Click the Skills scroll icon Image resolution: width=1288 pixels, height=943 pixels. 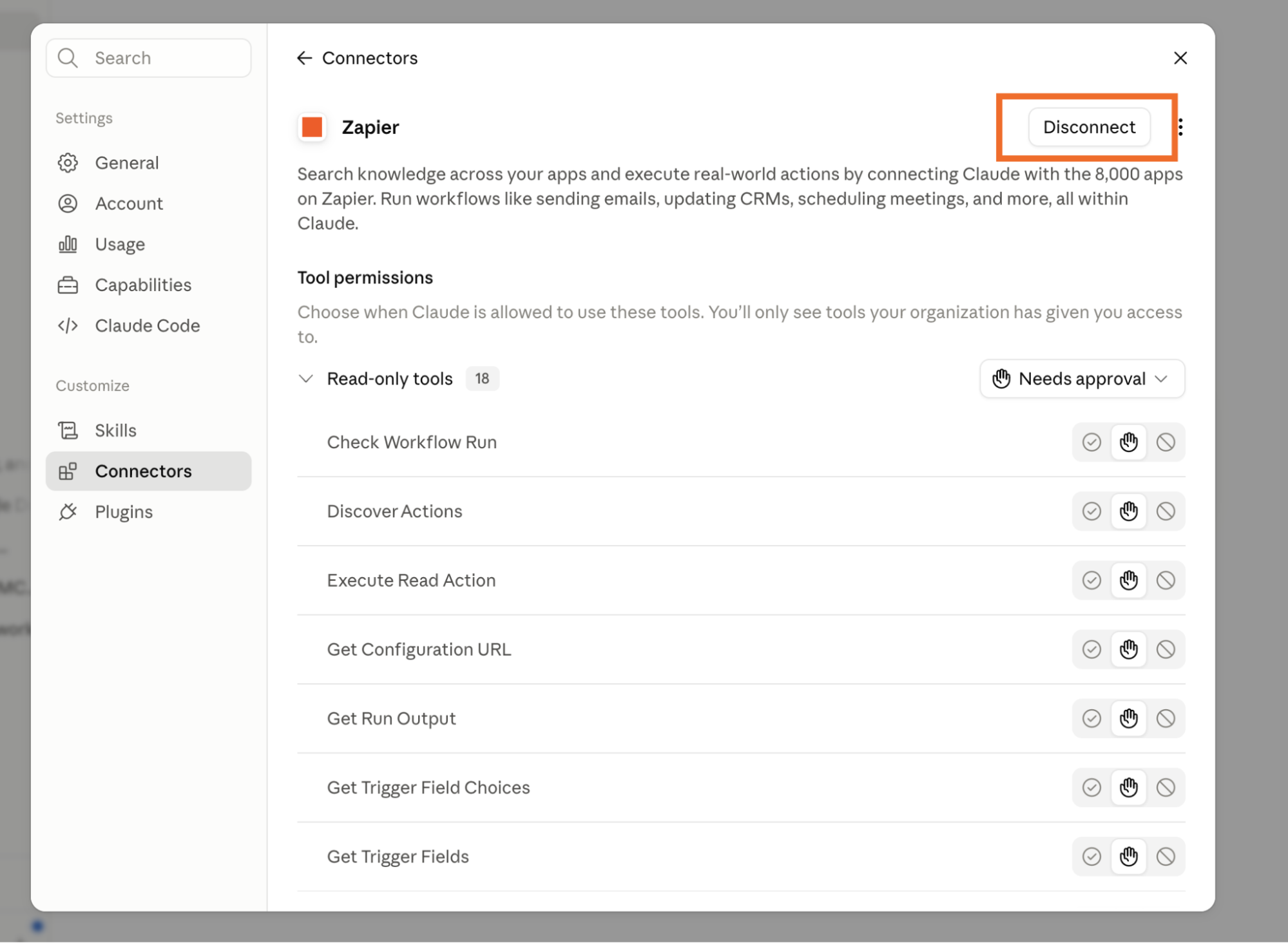click(x=68, y=430)
